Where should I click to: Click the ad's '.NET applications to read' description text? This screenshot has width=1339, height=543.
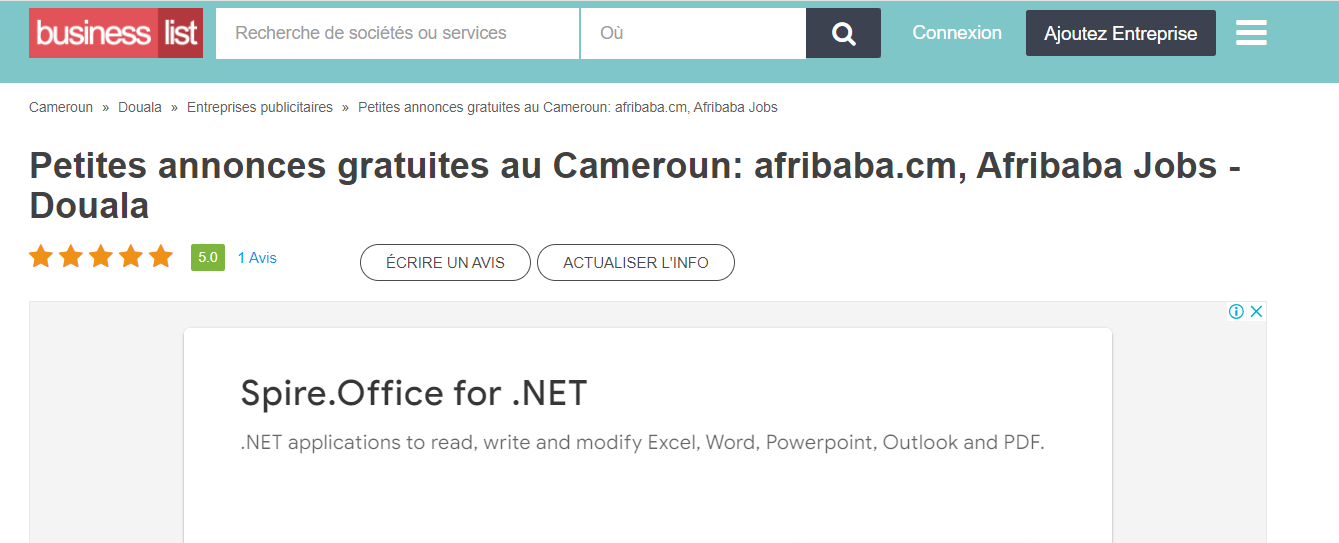point(642,442)
